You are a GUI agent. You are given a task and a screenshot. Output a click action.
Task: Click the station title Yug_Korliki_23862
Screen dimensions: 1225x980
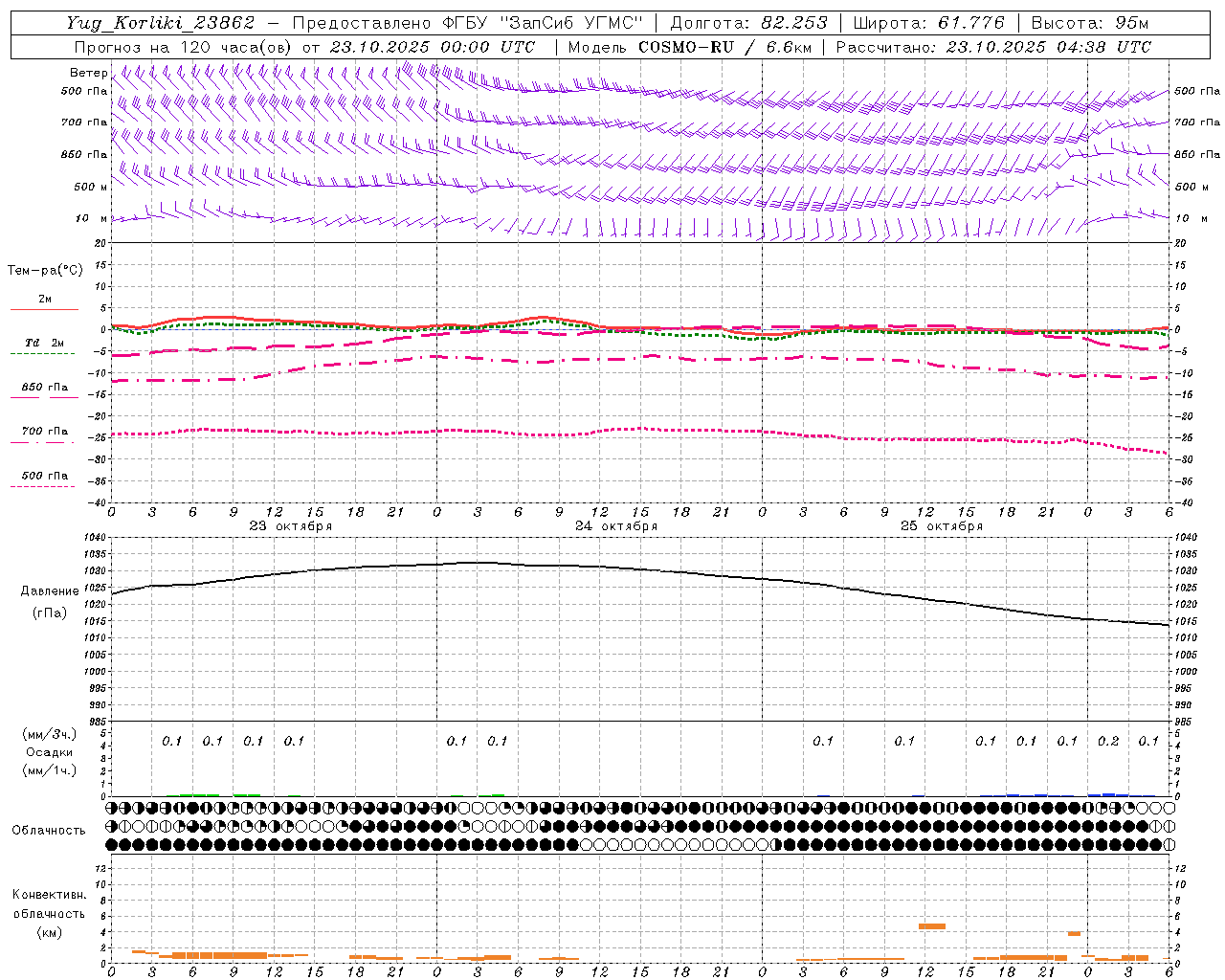coord(160,23)
